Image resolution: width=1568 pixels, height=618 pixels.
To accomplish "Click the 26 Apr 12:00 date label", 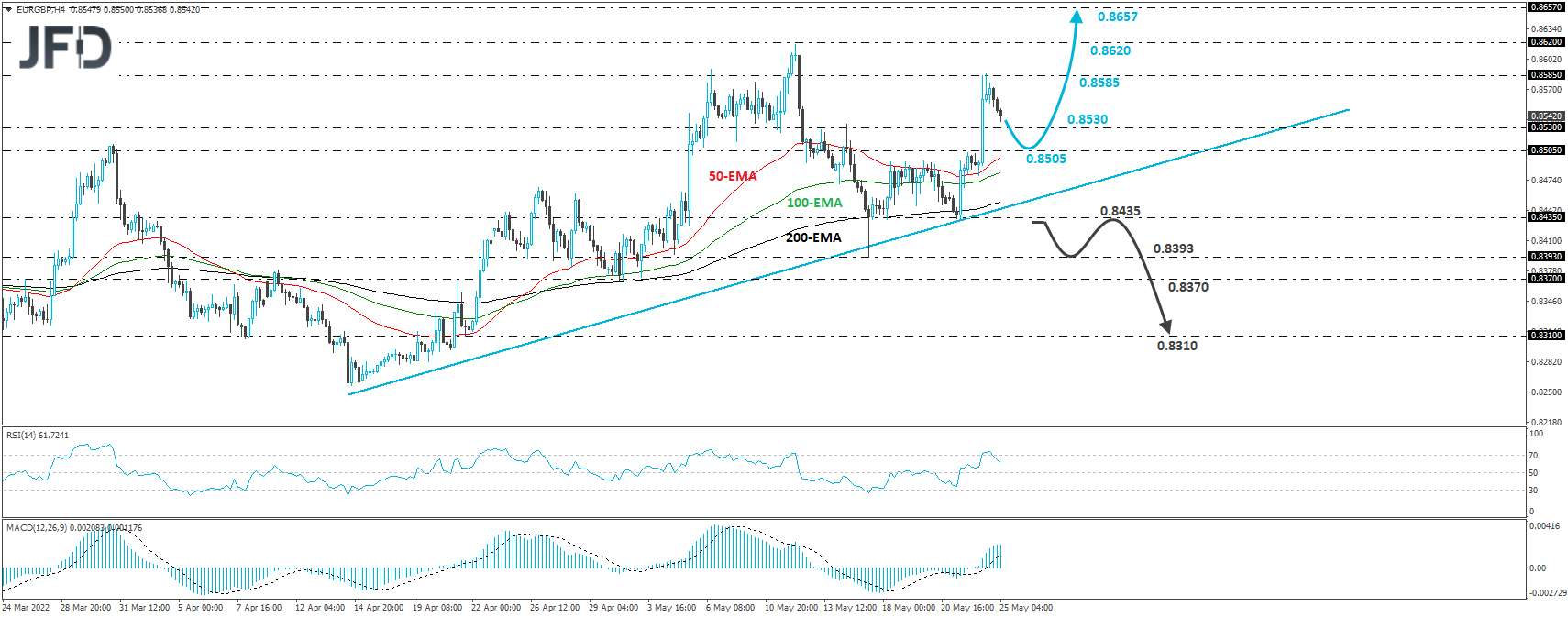I will click(x=555, y=608).
